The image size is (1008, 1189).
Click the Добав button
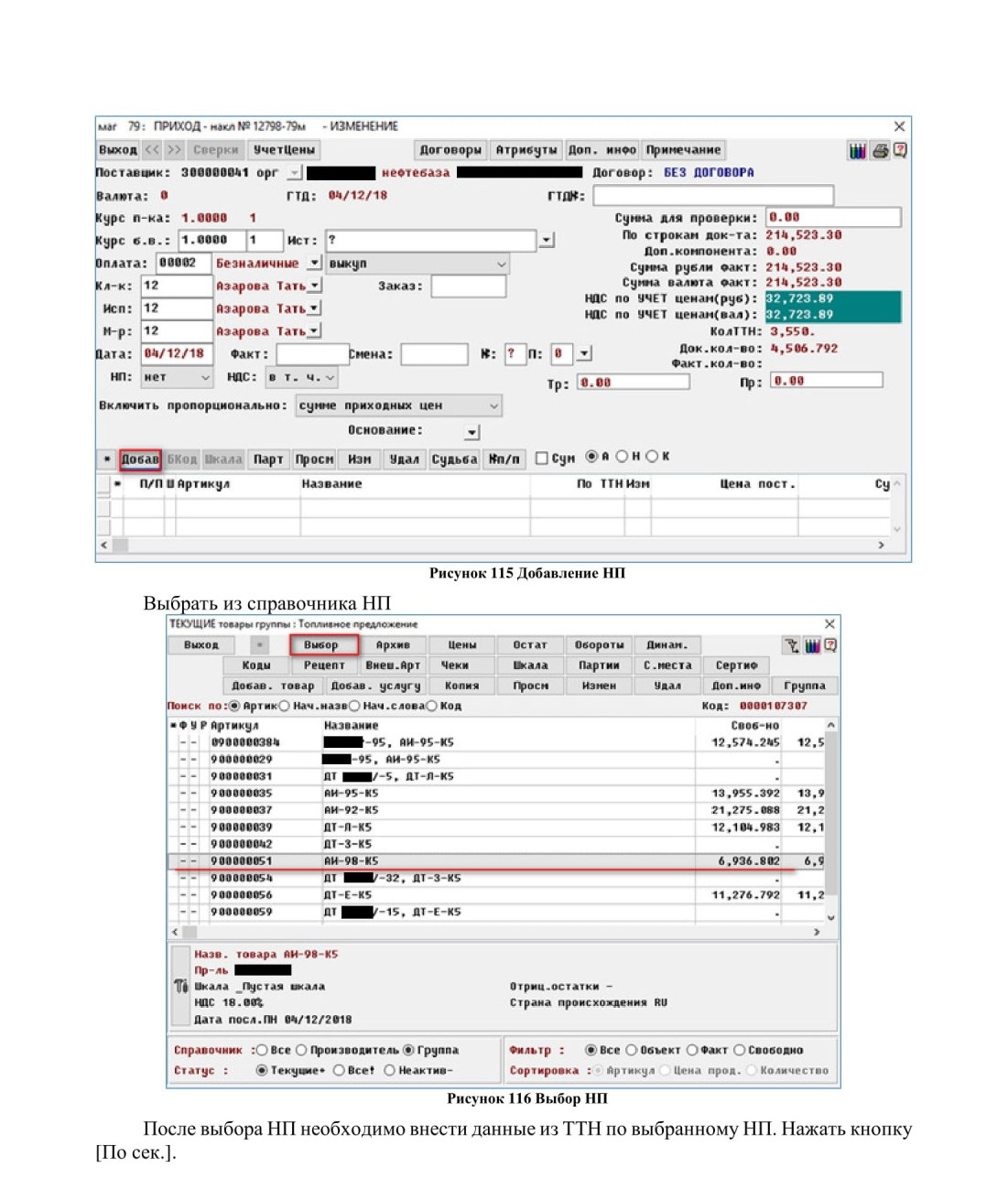click(x=140, y=459)
